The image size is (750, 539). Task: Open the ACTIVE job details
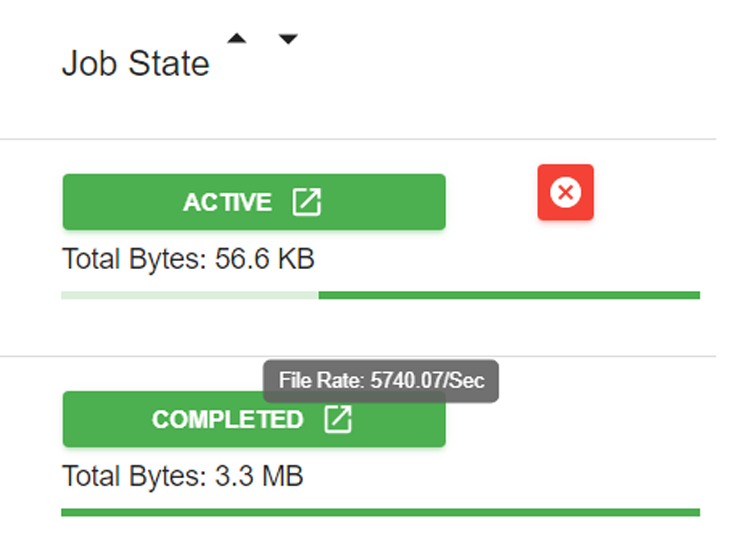point(254,202)
